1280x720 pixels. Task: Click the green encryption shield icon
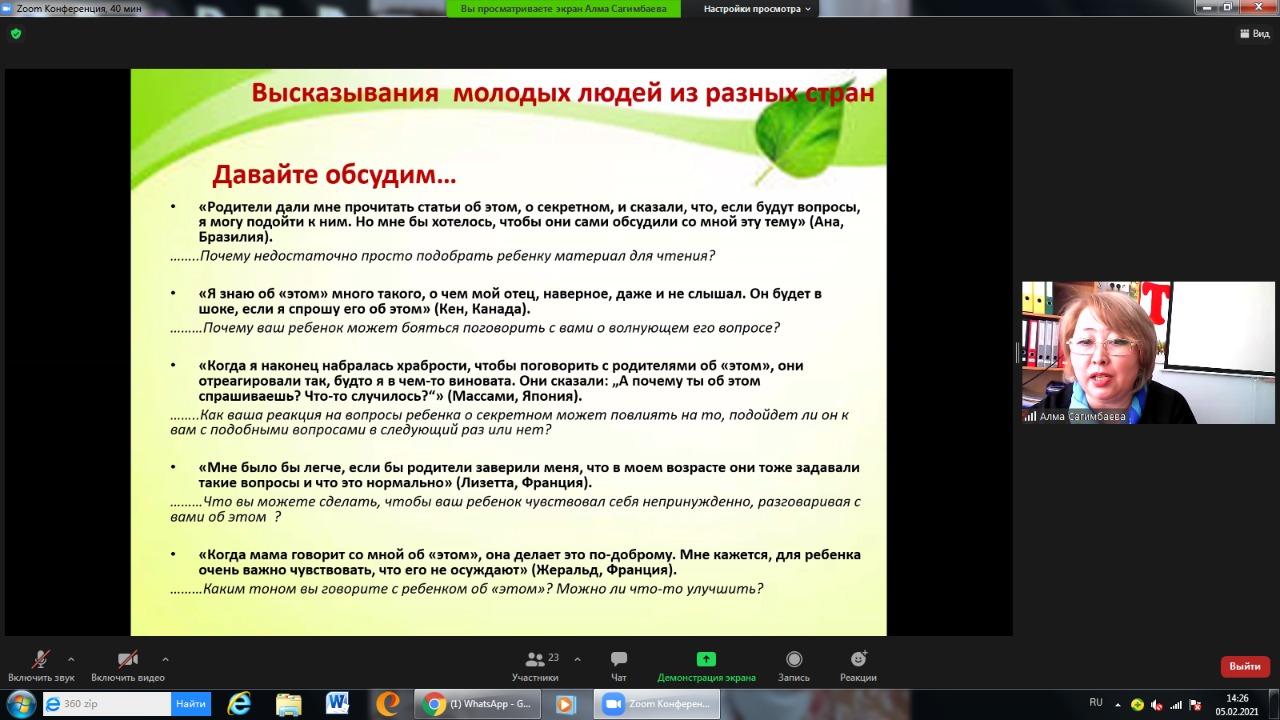[x=15, y=33]
